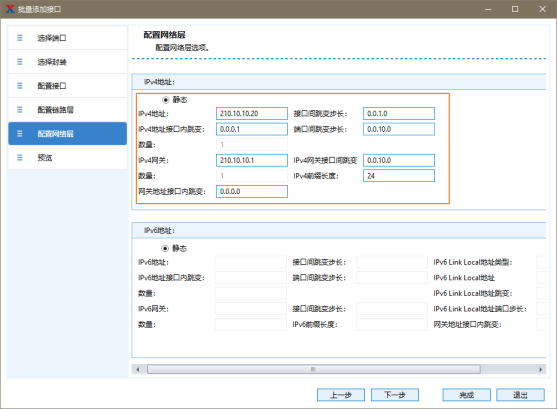Click the list icon beside 选择端口
Screen dimensions: 557x409
pos(20,38)
